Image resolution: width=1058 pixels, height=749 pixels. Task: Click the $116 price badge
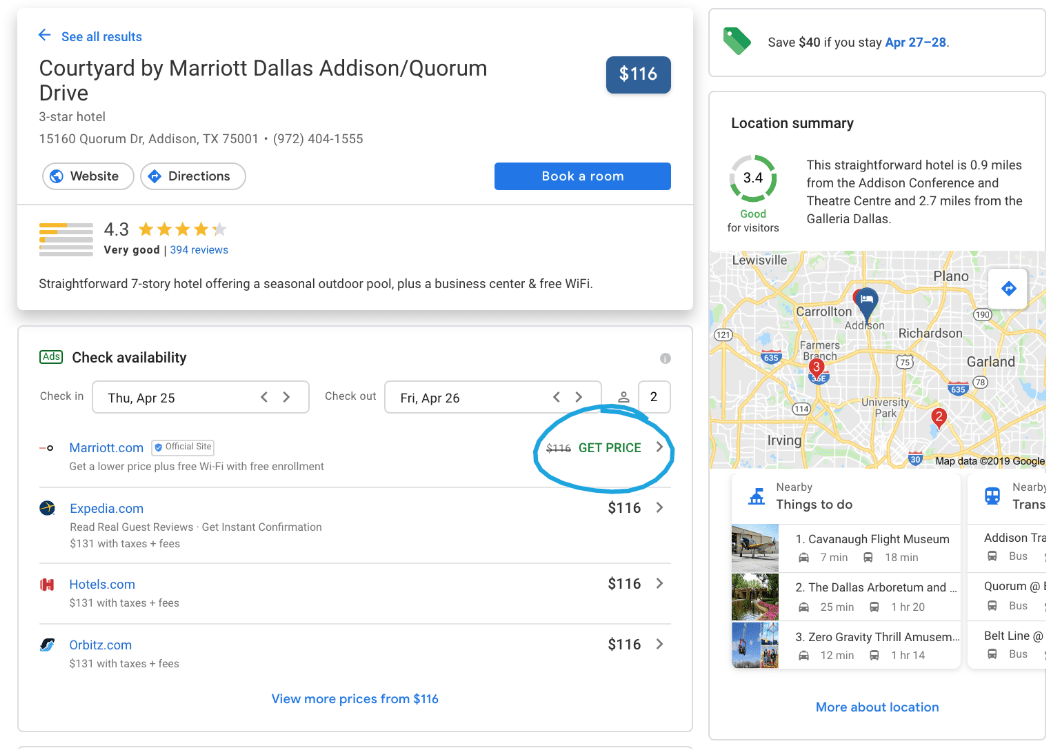click(638, 74)
